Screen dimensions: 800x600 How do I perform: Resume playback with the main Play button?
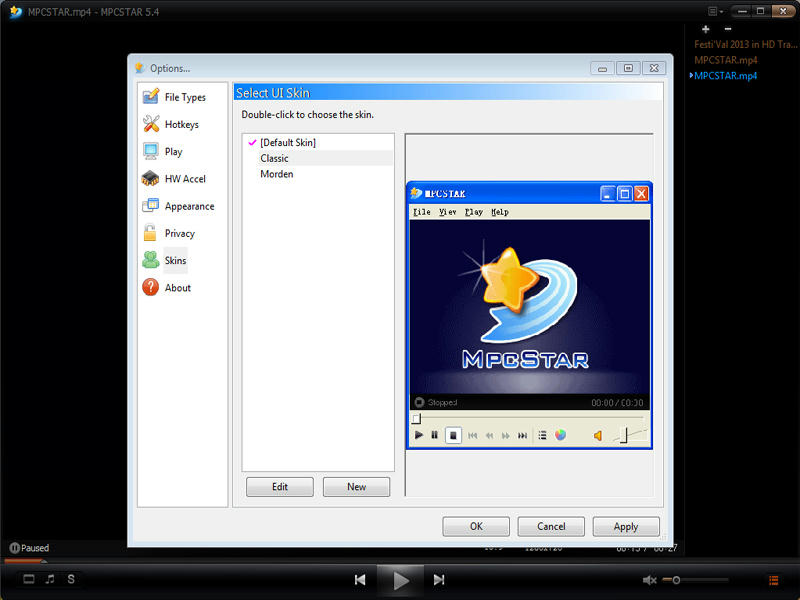pyautogui.click(x=401, y=580)
